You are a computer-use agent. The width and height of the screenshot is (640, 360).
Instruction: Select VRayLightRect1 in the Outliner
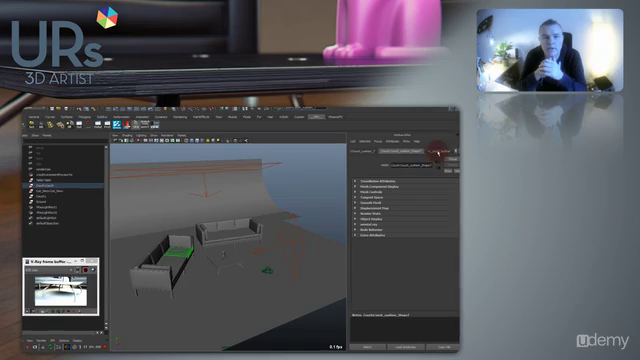47,207
